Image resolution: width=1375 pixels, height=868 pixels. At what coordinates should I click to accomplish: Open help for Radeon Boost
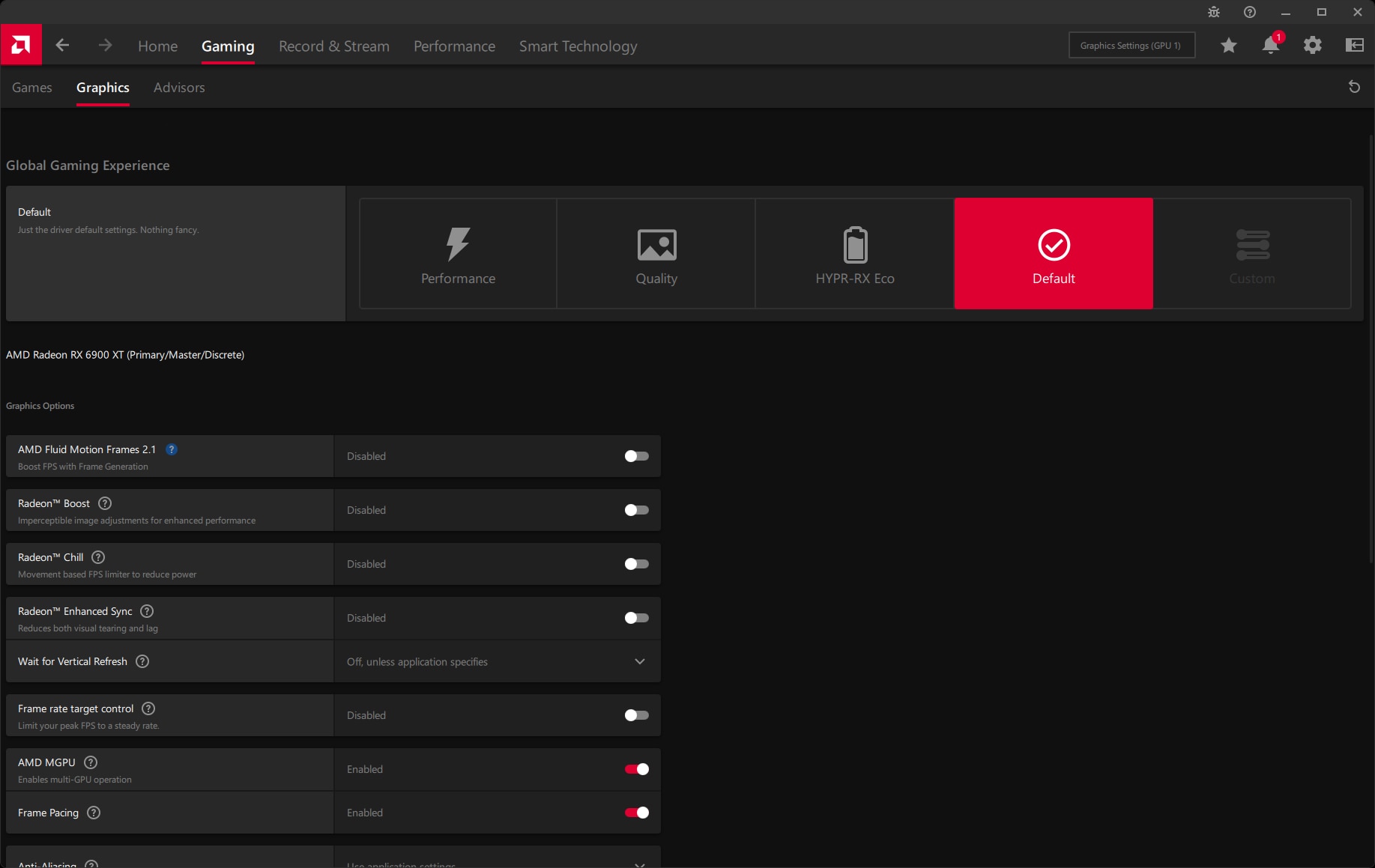(105, 503)
